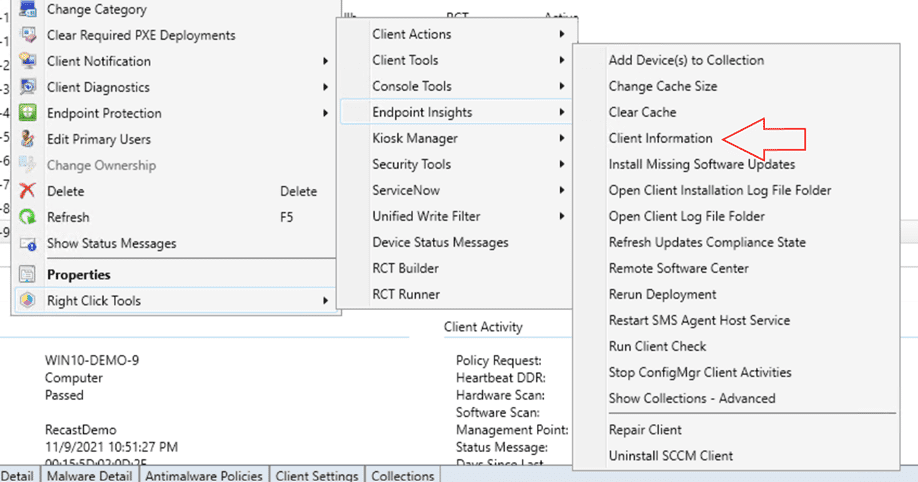918x482 pixels.
Task: Switch to the Client Settings tab
Action: (318, 476)
